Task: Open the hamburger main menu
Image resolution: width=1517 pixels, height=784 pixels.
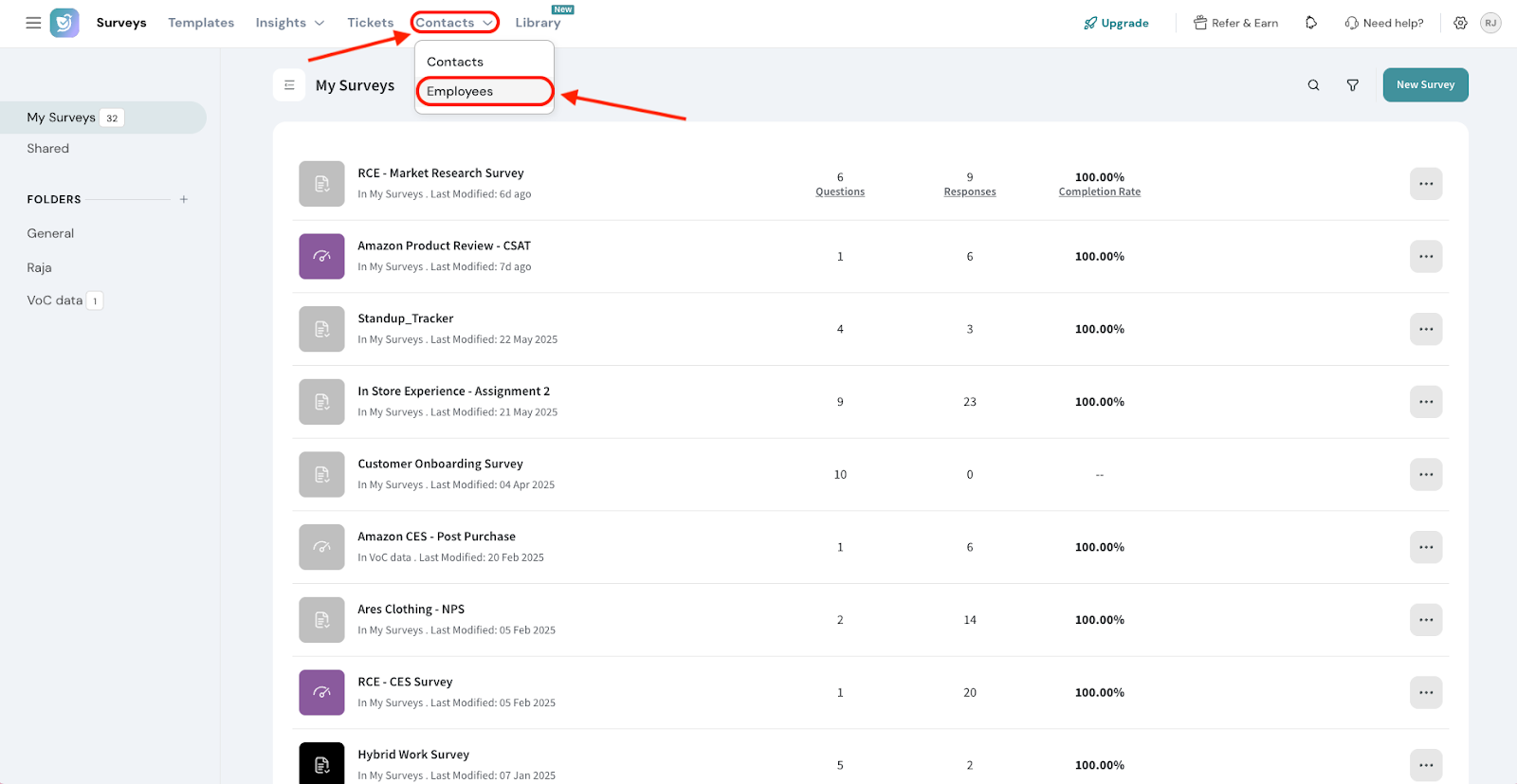Action: [33, 23]
